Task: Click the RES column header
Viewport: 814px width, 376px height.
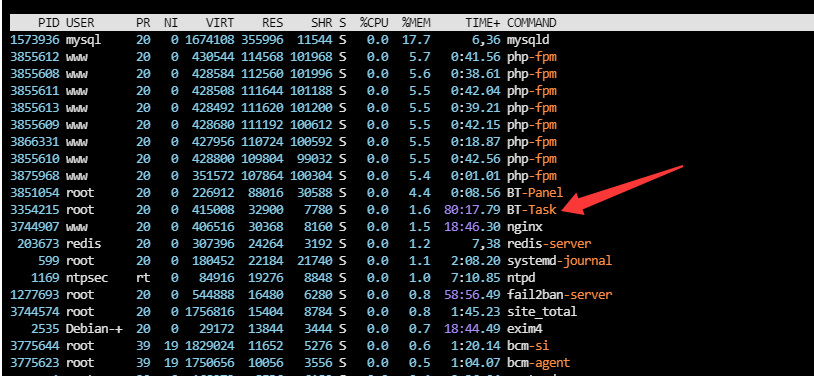Action: point(273,23)
